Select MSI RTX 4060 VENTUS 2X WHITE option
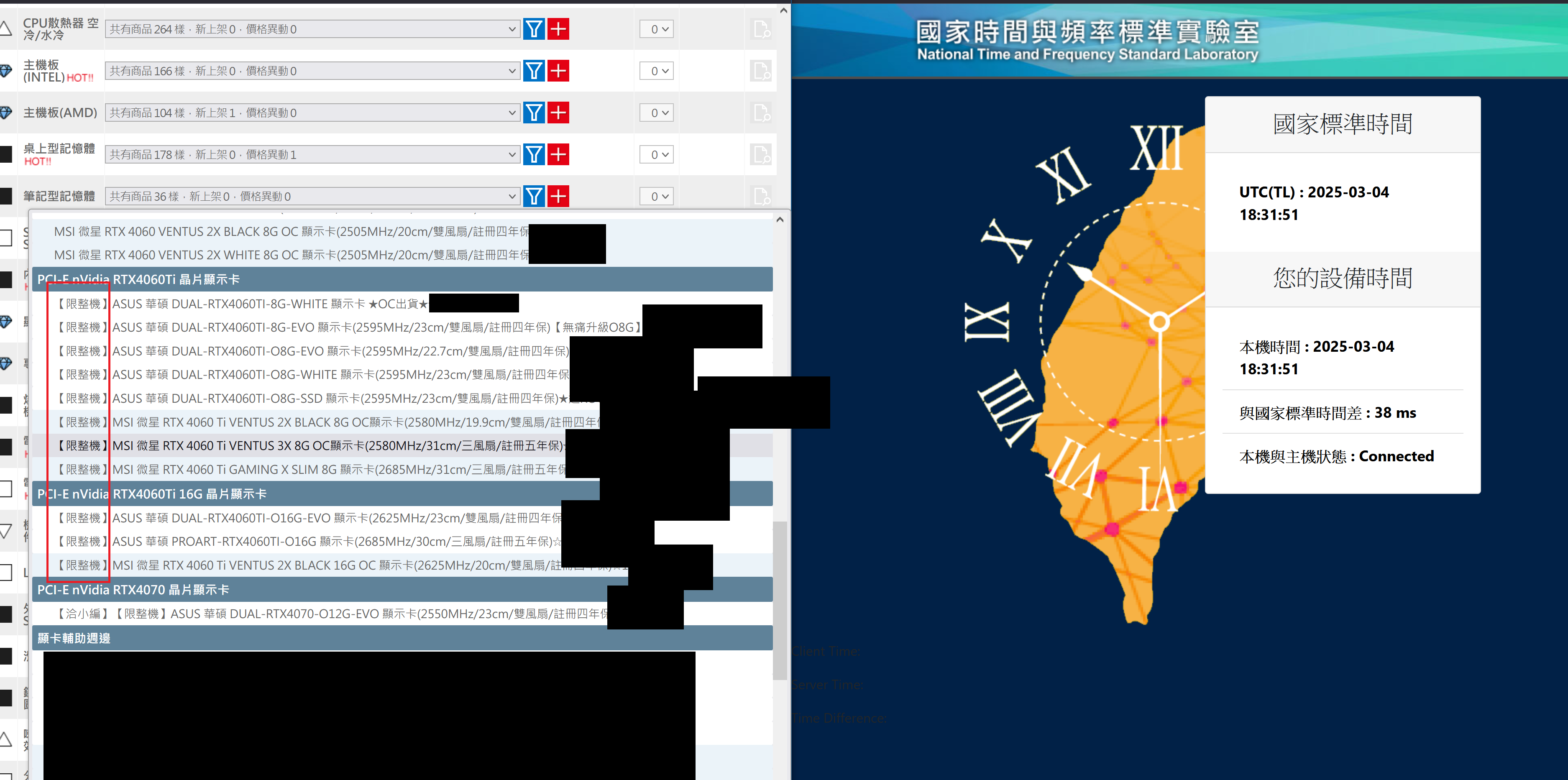The width and height of the screenshot is (1568, 780). (402, 255)
